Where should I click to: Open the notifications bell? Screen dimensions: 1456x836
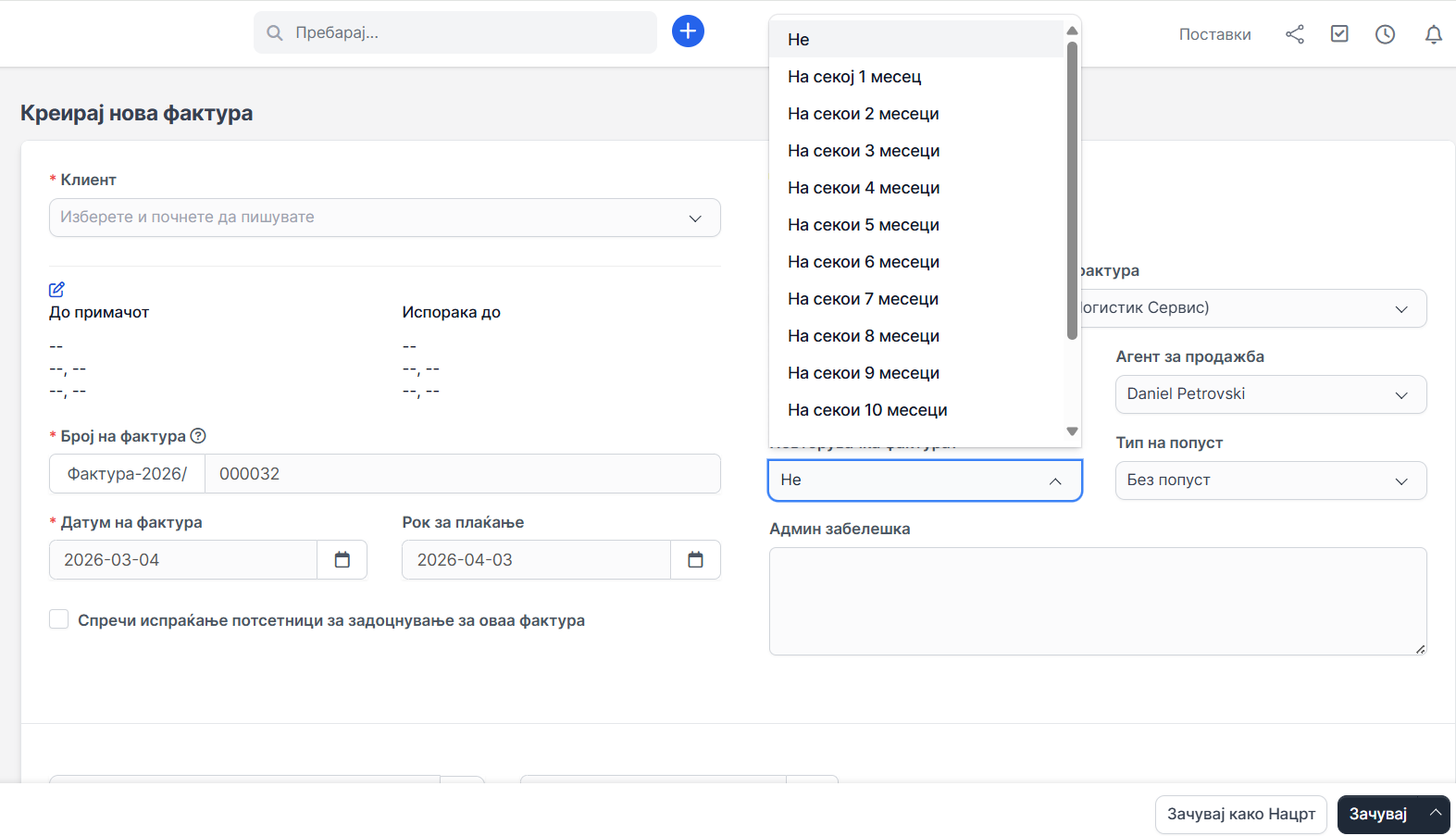(1433, 34)
